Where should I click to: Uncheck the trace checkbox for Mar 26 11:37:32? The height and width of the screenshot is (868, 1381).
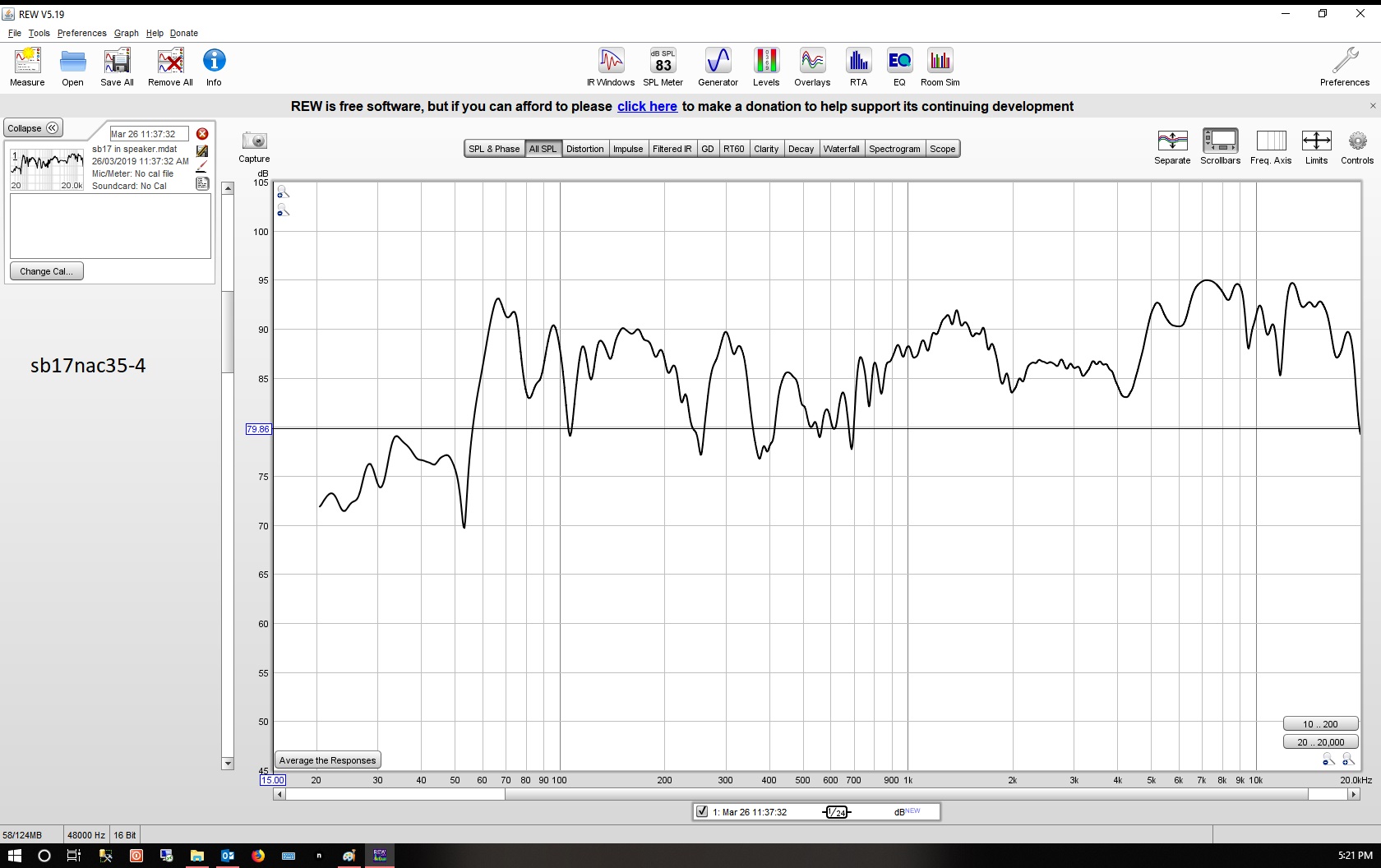(702, 811)
